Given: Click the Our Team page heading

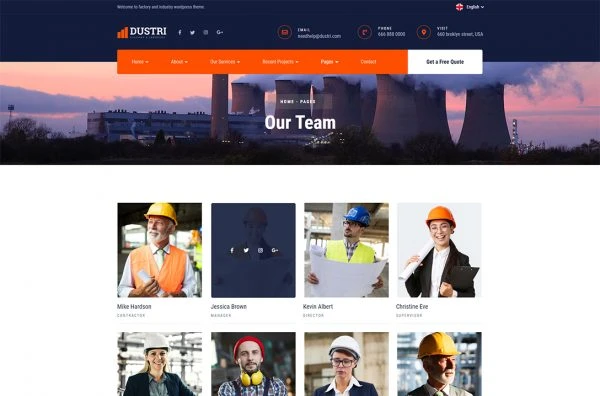Looking at the screenshot, I should (300, 123).
